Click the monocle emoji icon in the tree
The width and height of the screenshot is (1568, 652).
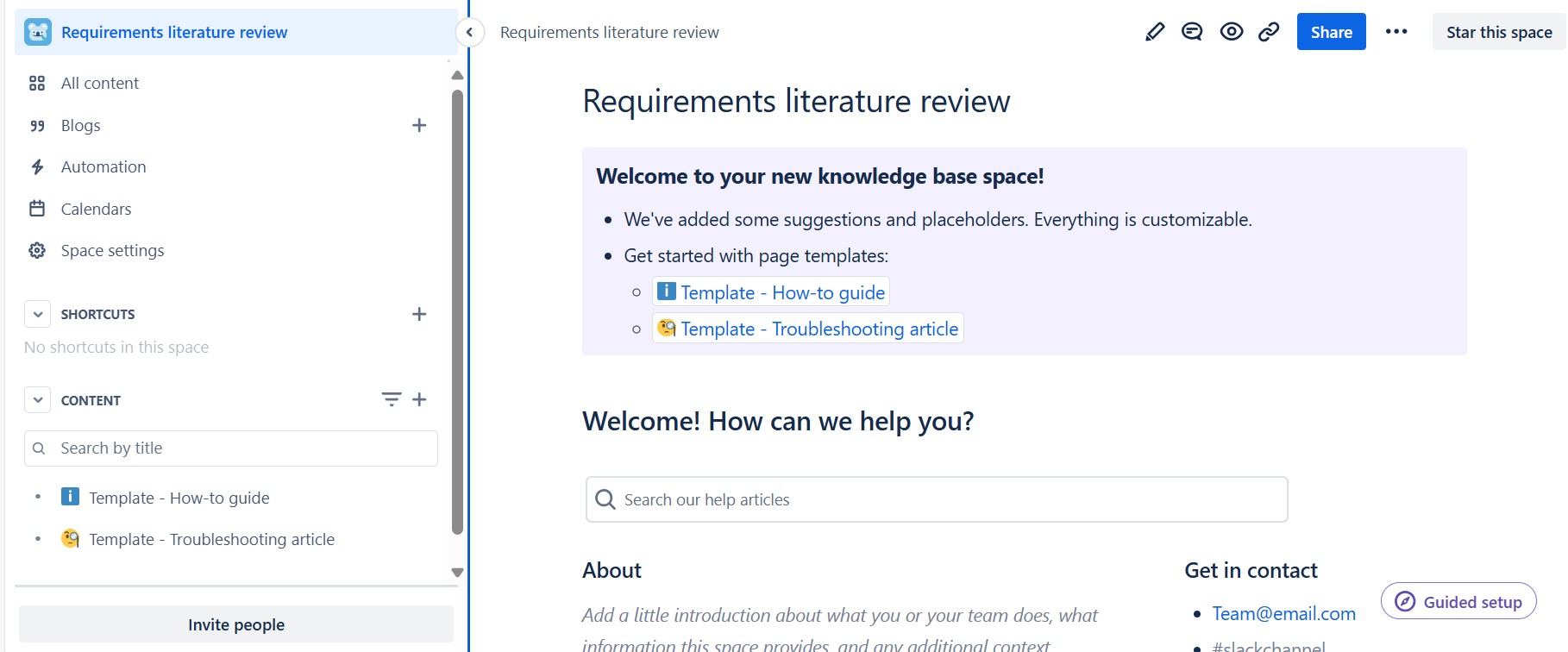(x=70, y=538)
